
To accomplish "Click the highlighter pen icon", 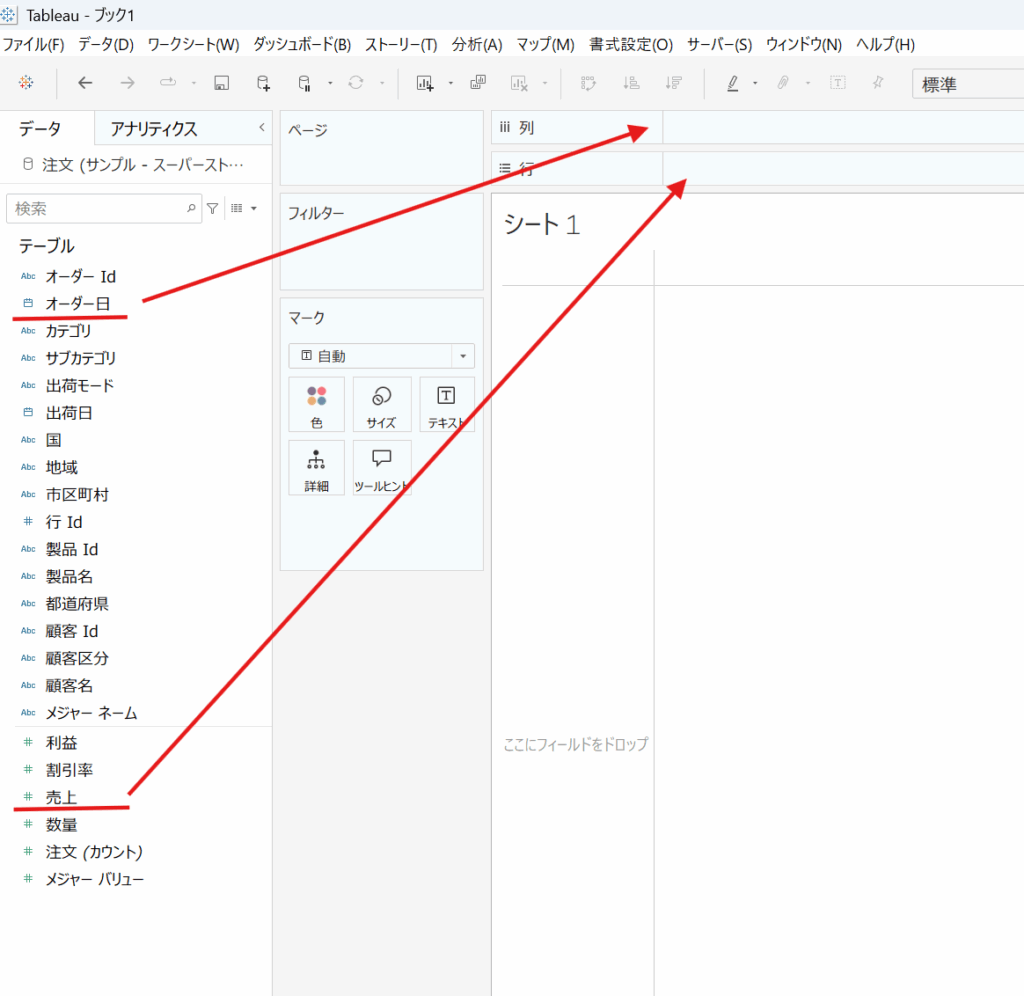I will (x=732, y=84).
